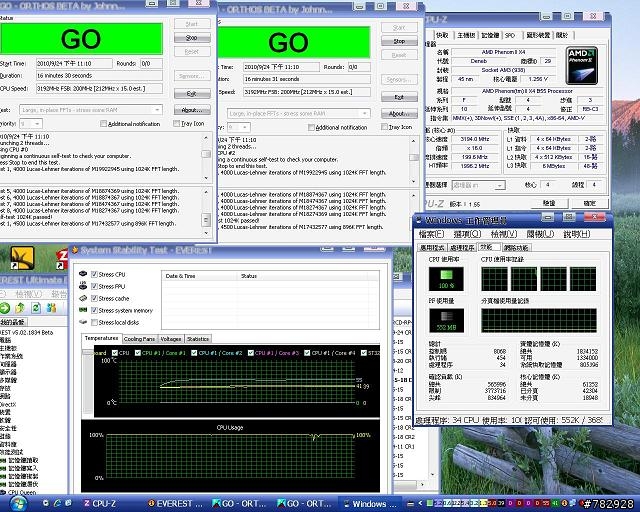This screenshot has height=512, width=640.
Task: Click Stop in the 16 minutes 30 seconds ORTHOS
Action: click(x=192, y=38)
